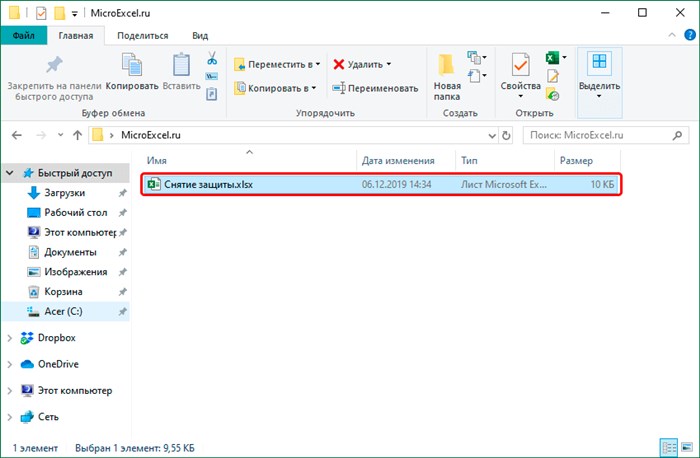
Task: Open Quick Access Toolbar customize arrow
Action: pos(75,13)
